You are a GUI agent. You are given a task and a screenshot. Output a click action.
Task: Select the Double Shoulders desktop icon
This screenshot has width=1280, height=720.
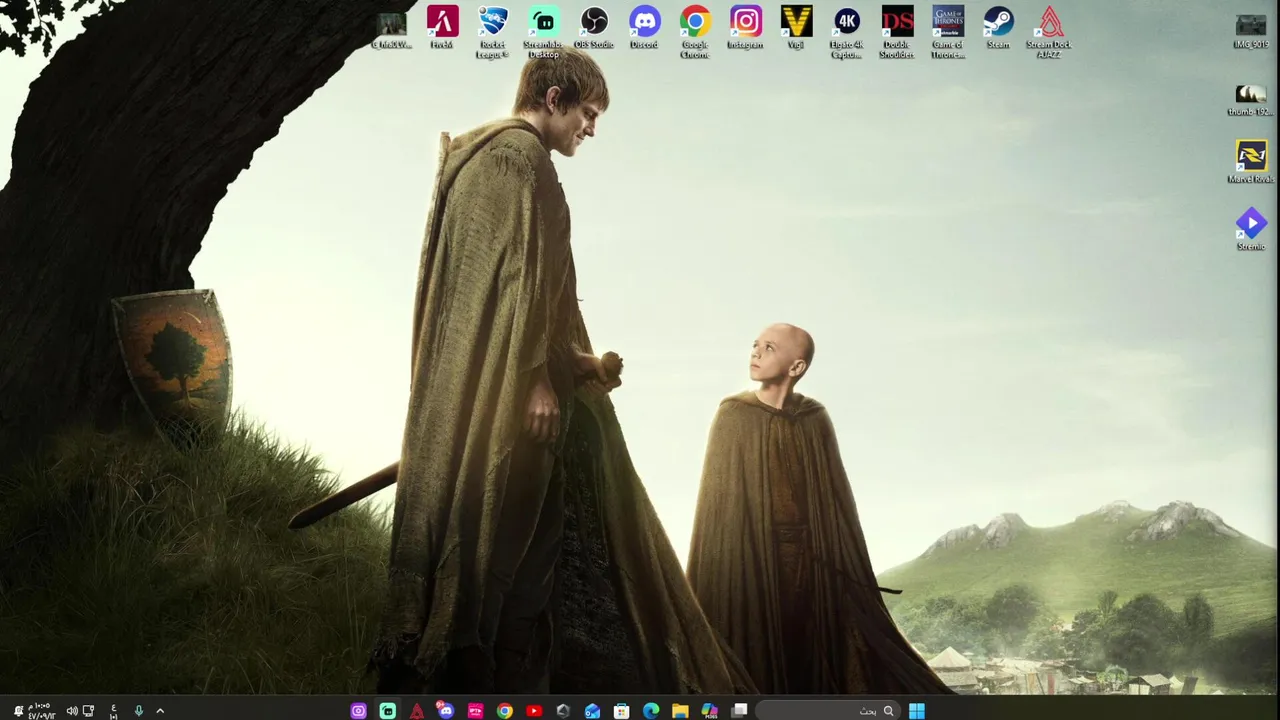coord(897,32)
